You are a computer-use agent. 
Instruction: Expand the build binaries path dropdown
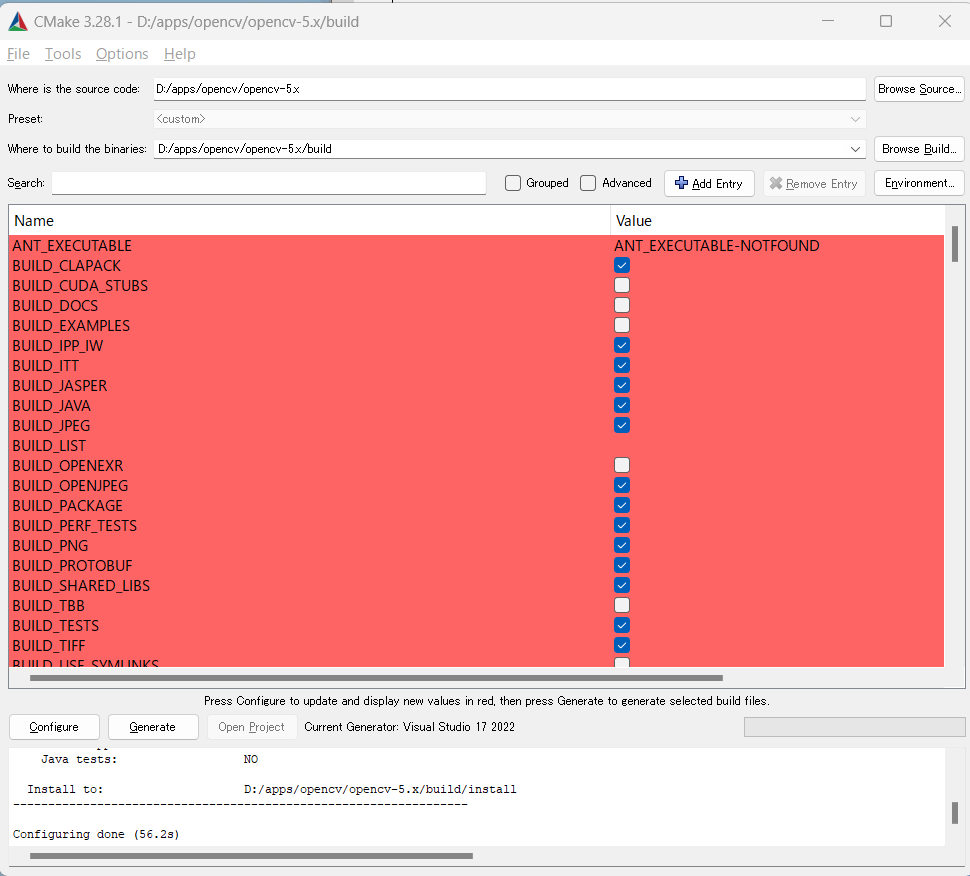[x=855, y=149]
